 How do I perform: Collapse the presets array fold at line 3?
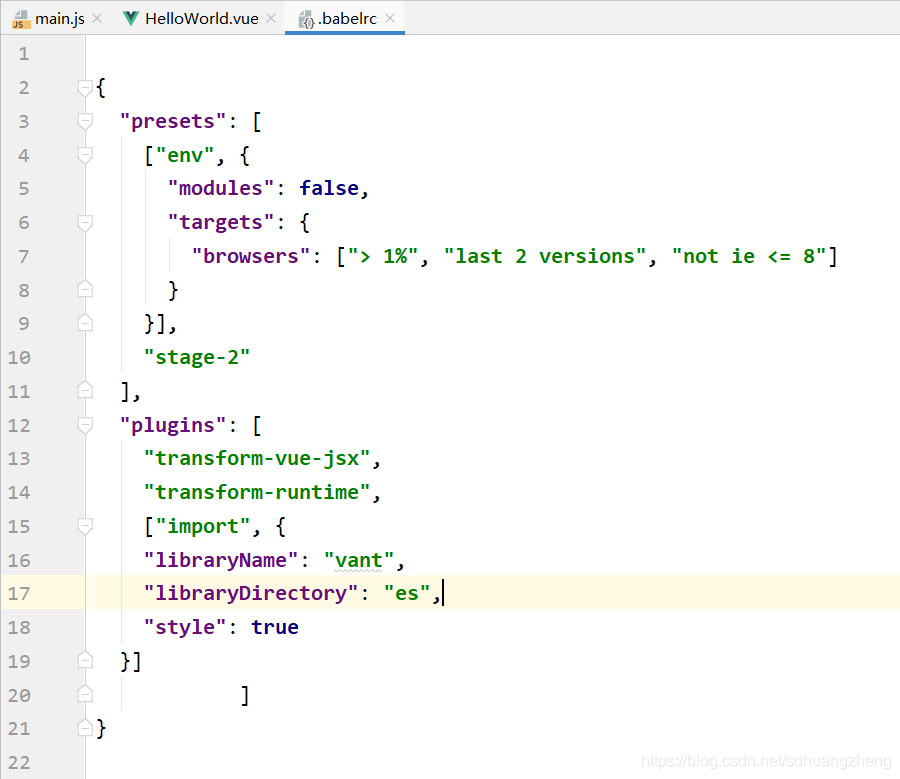coord(85,122)
